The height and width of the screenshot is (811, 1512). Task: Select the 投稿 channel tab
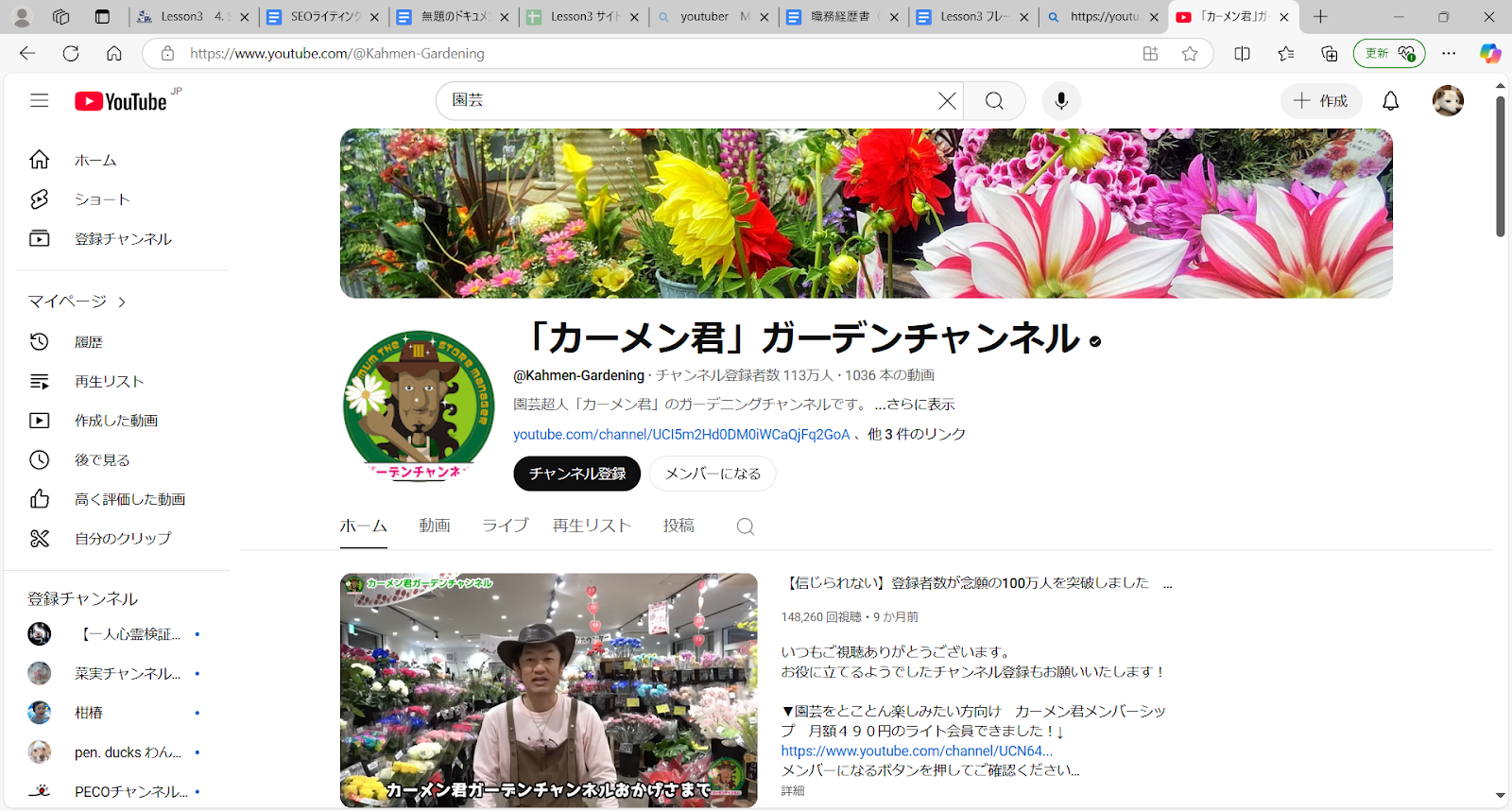coord(679,526)
